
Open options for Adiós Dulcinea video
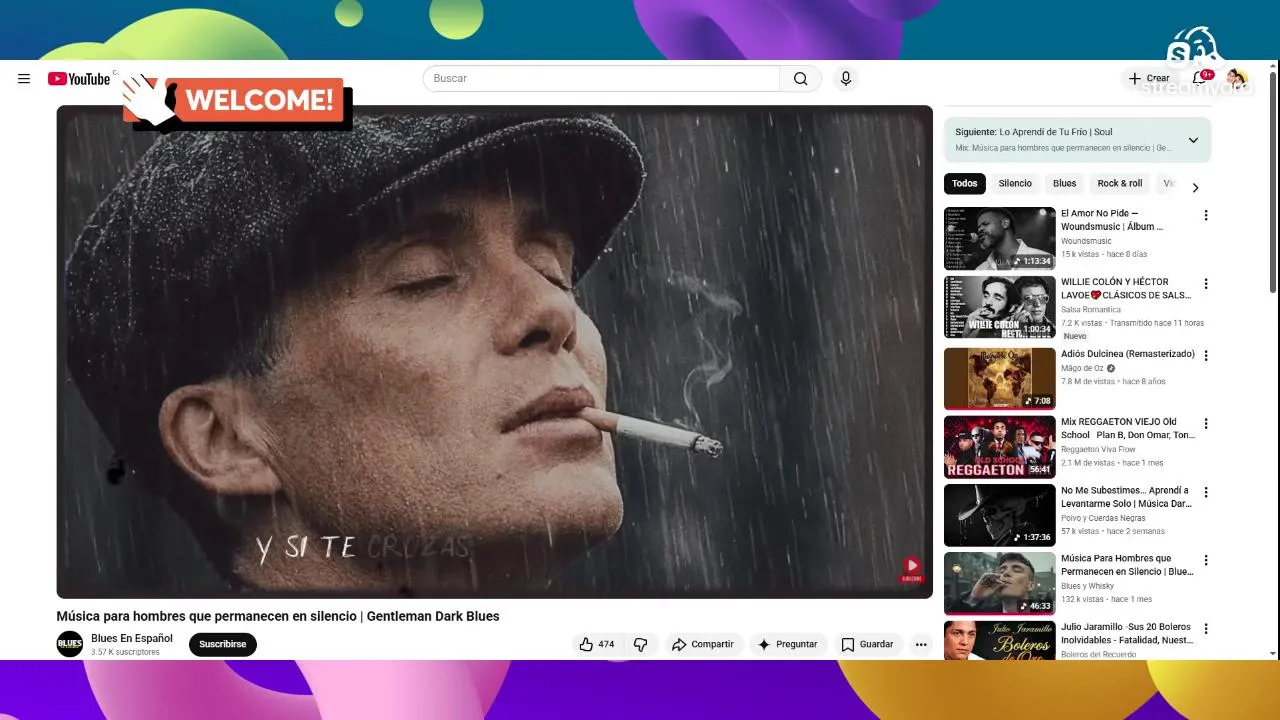click(x=1206, y=356)
